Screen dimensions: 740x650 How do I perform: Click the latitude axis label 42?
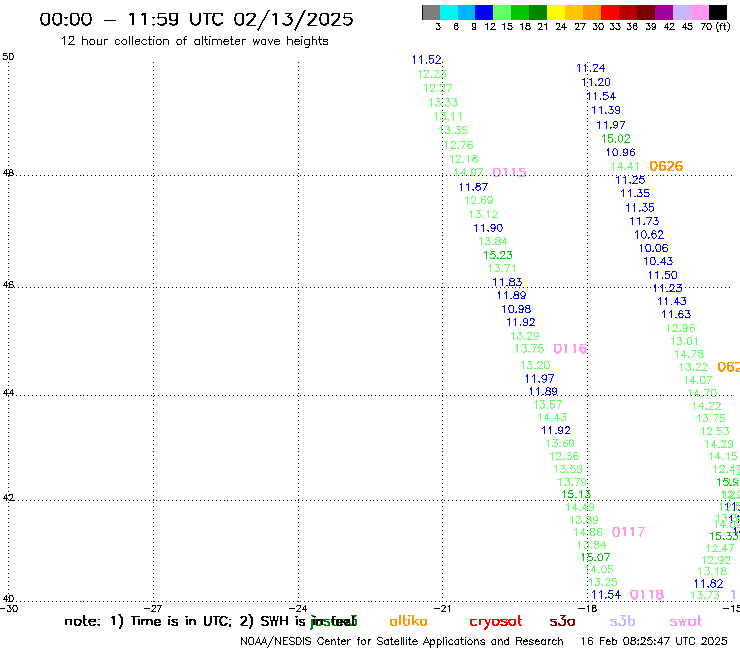(8, 498)
